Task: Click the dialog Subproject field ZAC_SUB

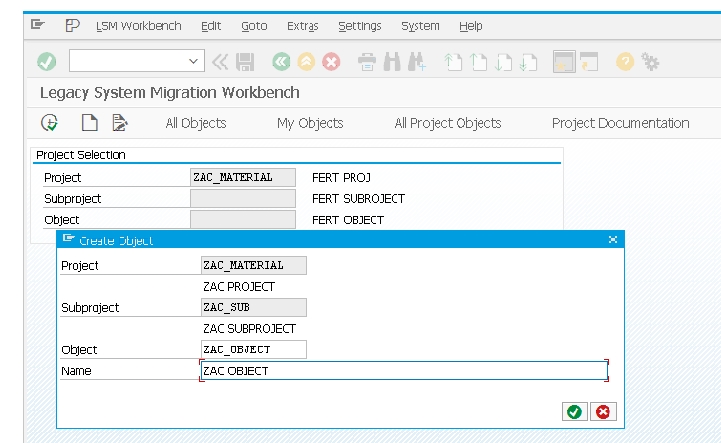Action: point(254,307)
